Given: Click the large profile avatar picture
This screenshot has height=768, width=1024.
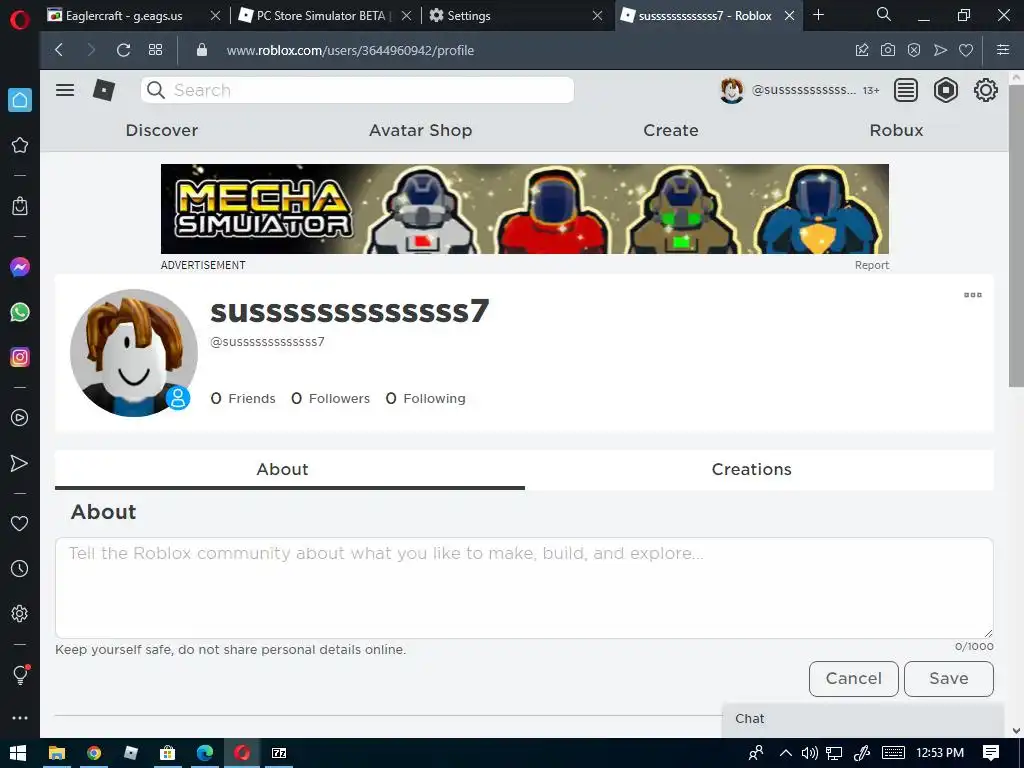Looking at the screenshot, I should (x=134, y=353).
